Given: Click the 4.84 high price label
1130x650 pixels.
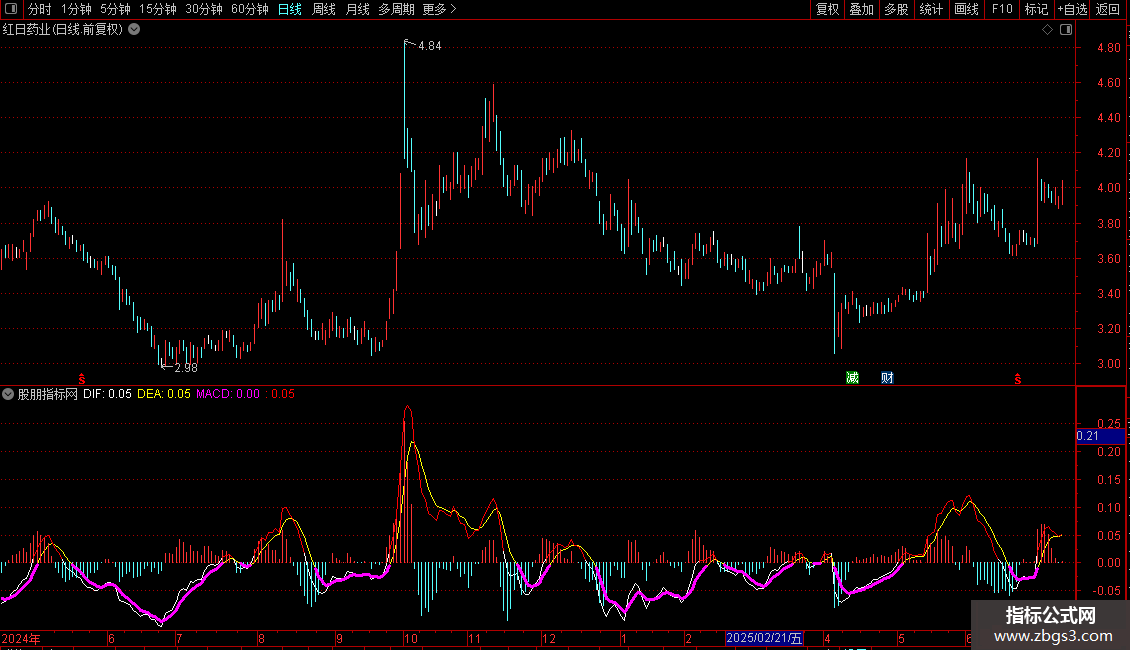Looking at the screenshot, I should coord(430,45).
